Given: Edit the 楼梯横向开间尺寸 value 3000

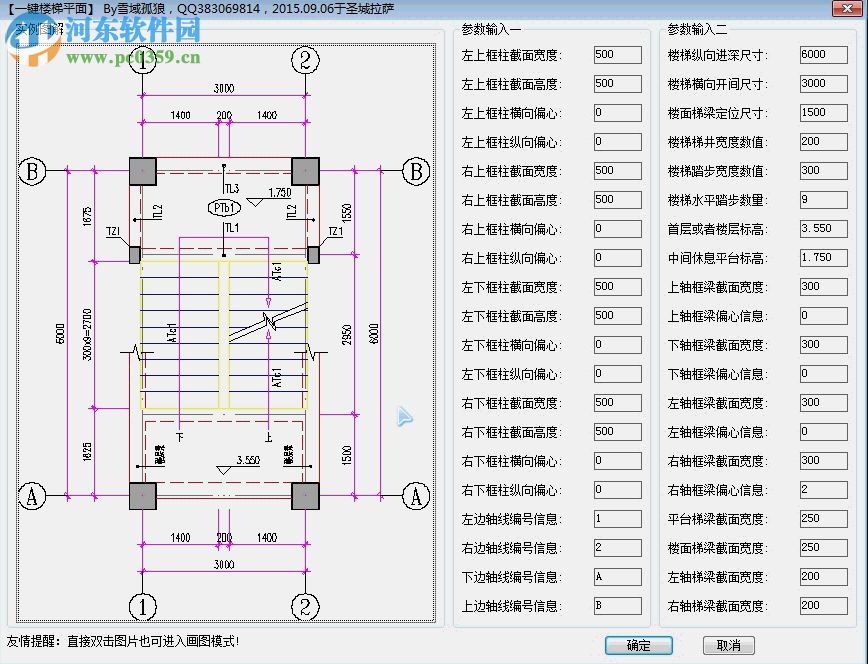Looking at the screenshot, I should (823, 84).
